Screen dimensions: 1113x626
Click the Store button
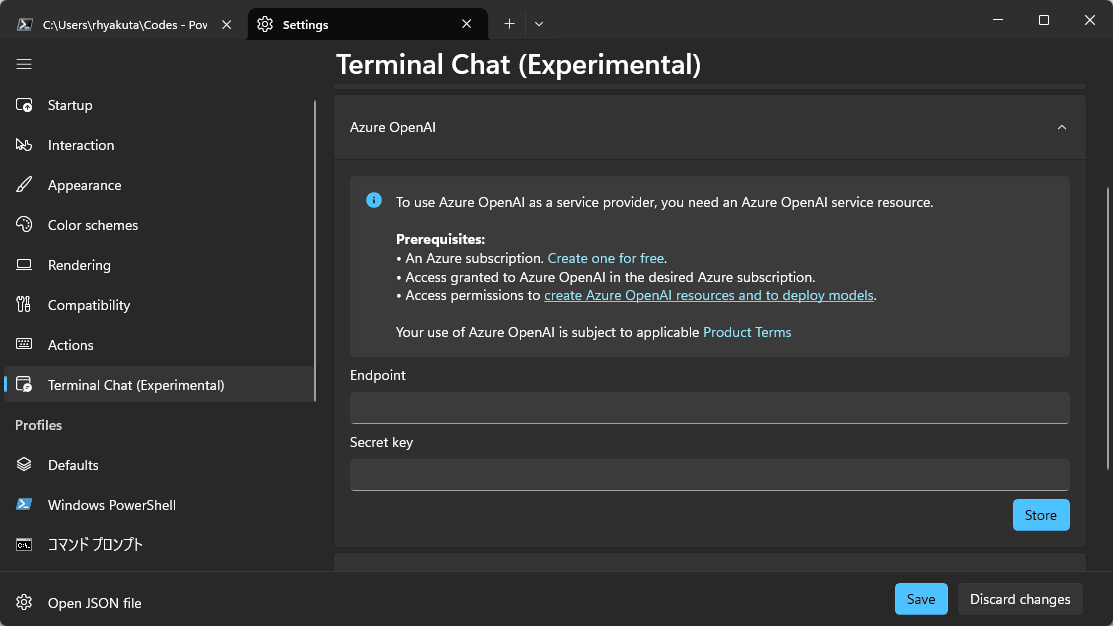point(1041,515)
